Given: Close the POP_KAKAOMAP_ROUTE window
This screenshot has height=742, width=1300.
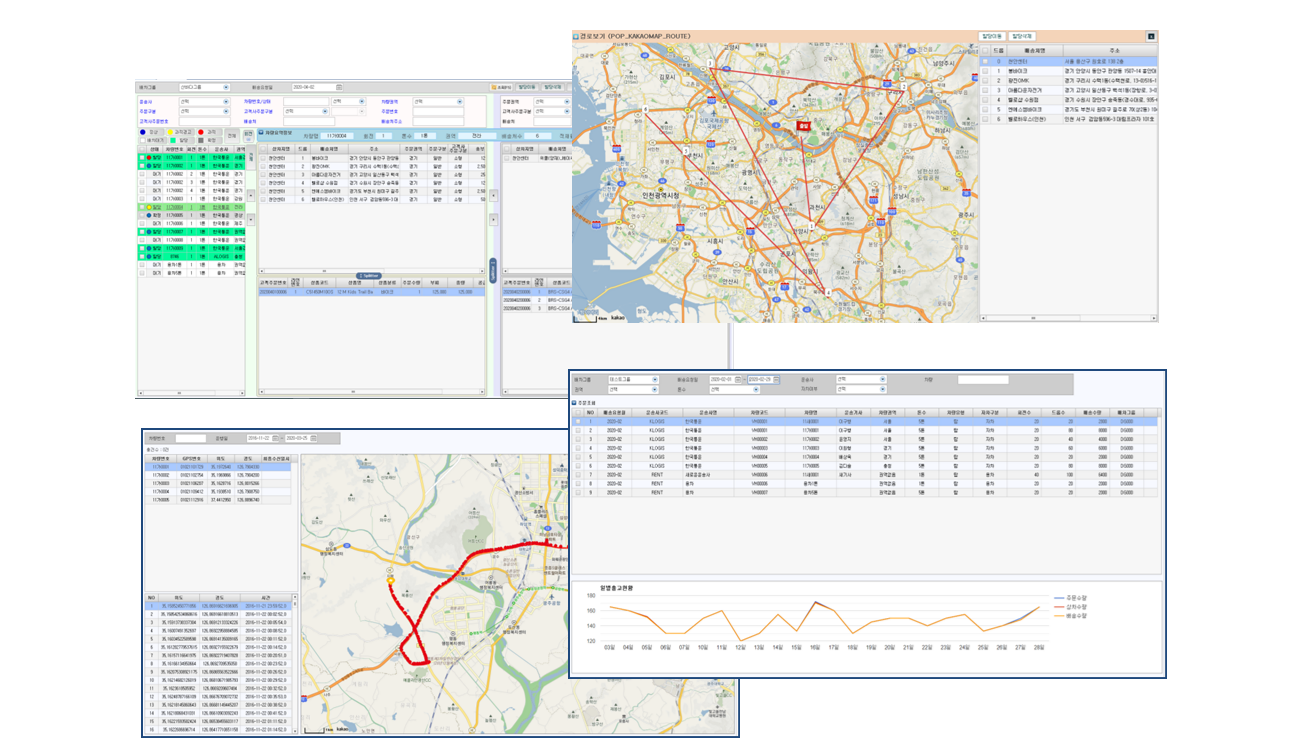Looking at the screenshot, I should point(1151,36).
